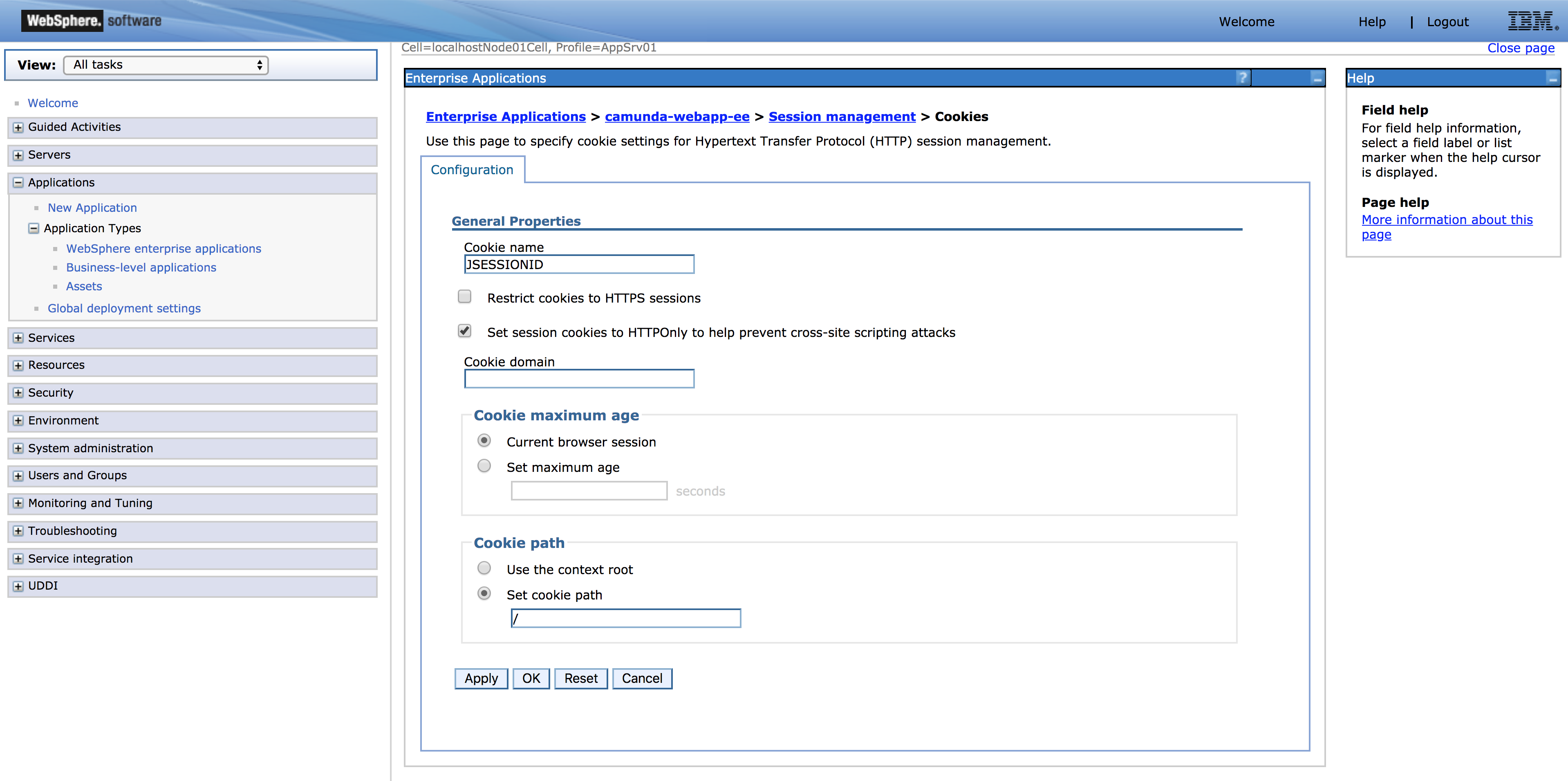This screenshot has height=781, width=1568.
Task: Expand the Troubleshooting section
Action: (x=18, y=532)
